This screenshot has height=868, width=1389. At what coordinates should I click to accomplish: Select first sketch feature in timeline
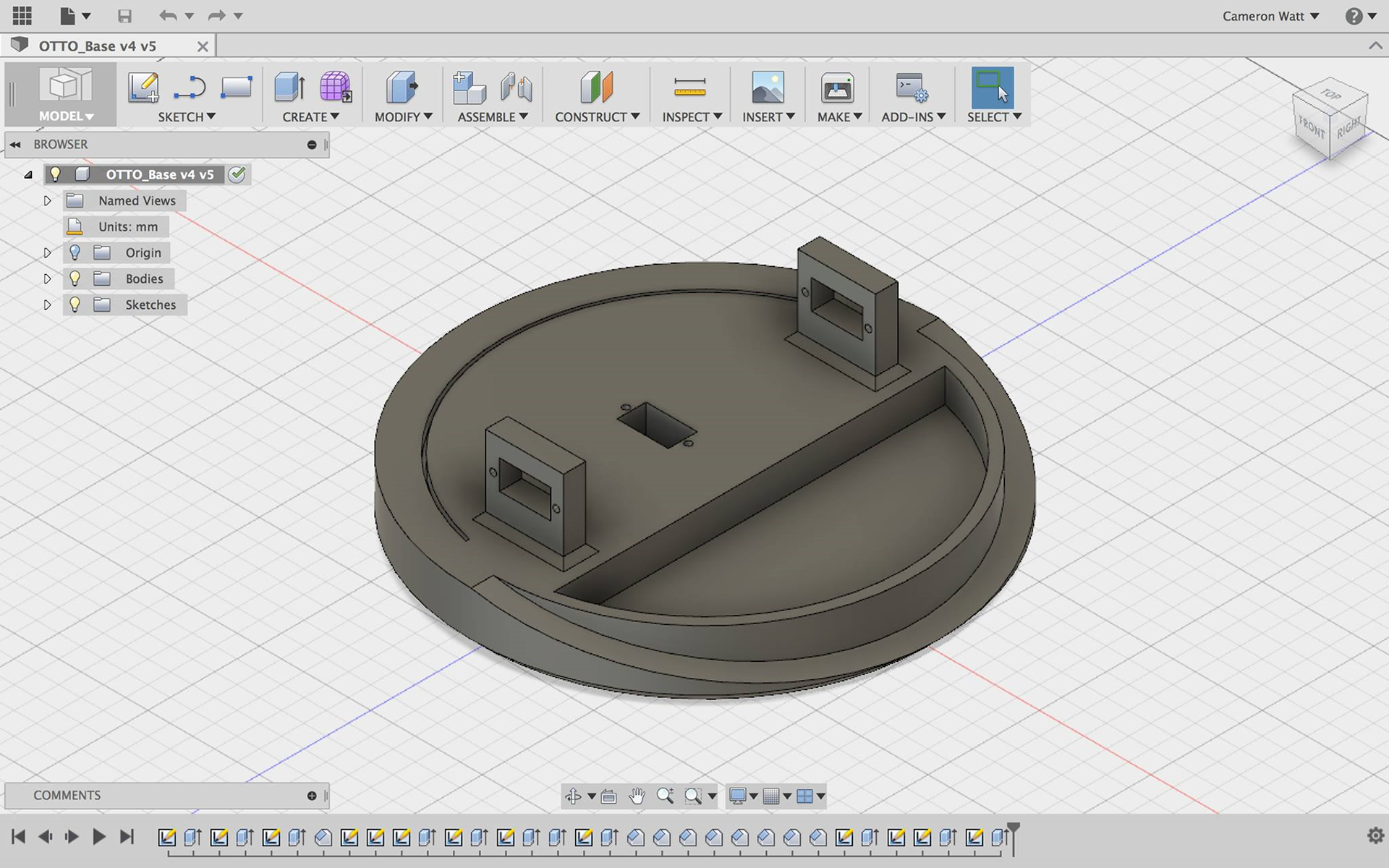[167, 837]
